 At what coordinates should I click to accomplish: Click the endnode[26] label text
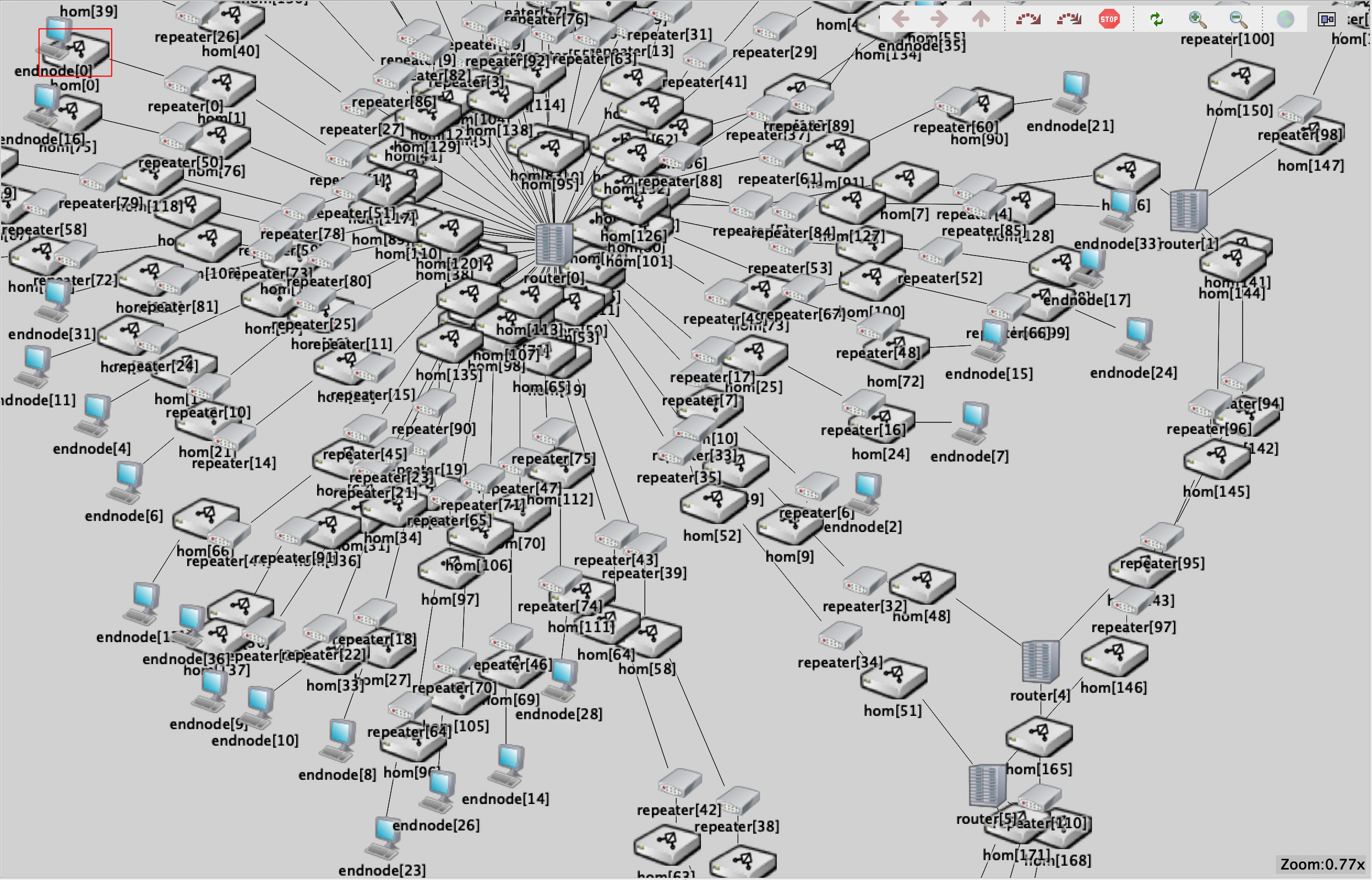click(437, 825)
